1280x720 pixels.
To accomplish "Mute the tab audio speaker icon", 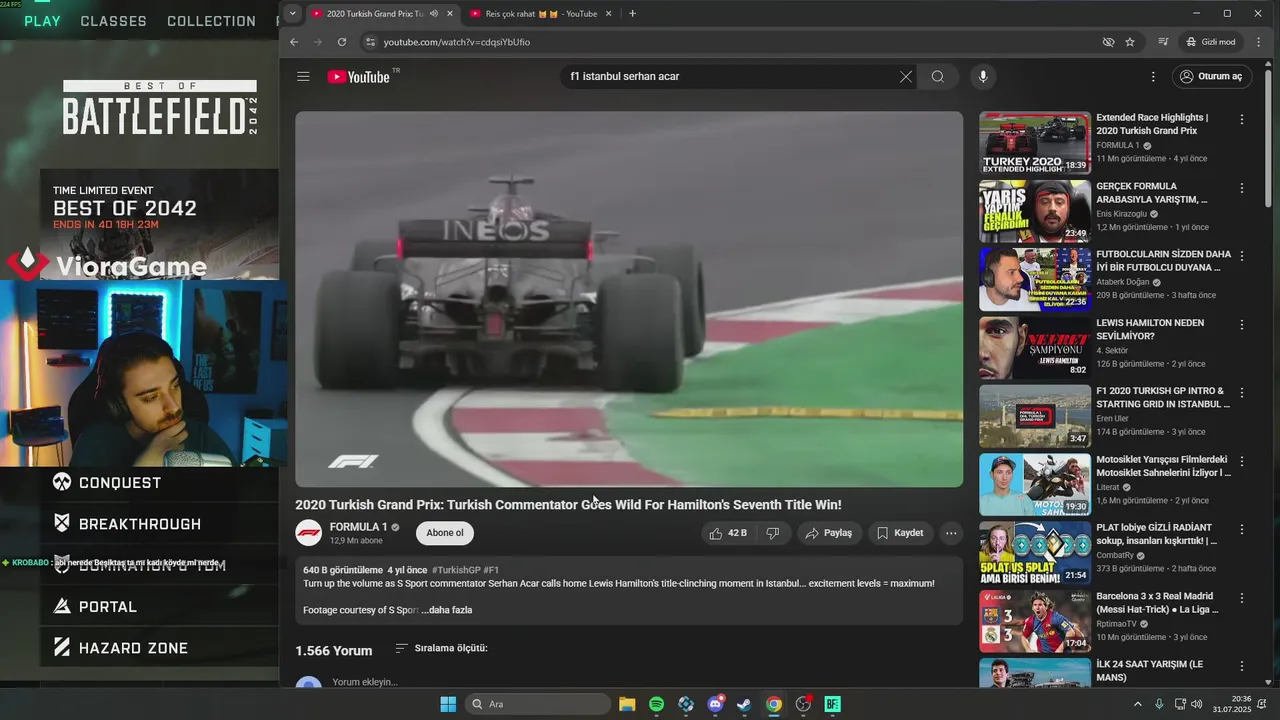I will [433, 13].
